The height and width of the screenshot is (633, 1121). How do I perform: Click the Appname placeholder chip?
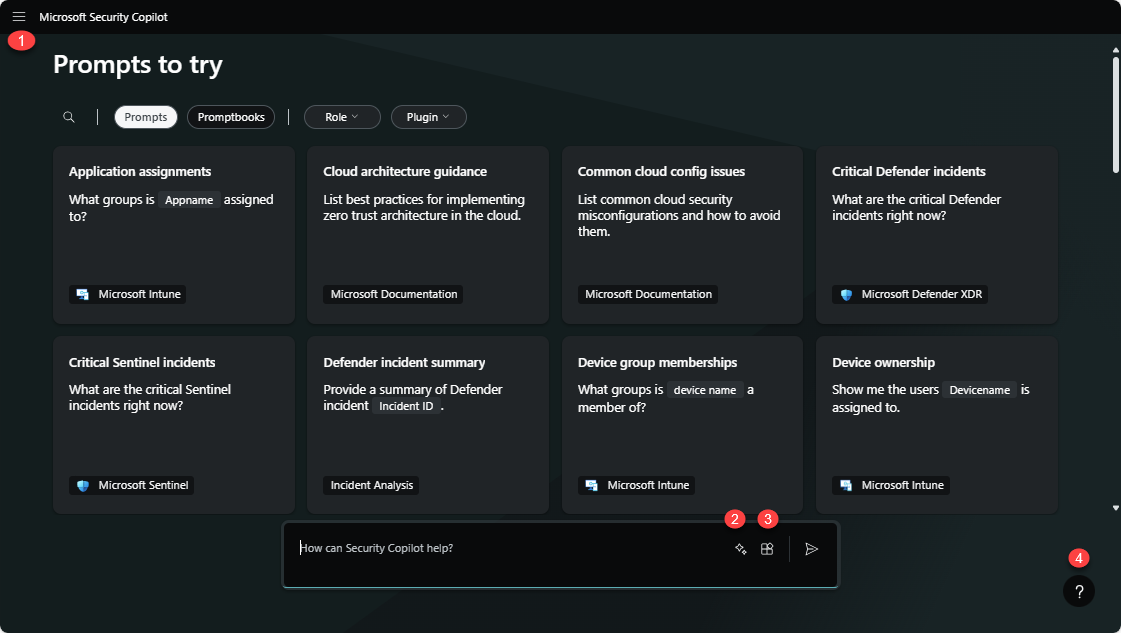pos(189,200)
